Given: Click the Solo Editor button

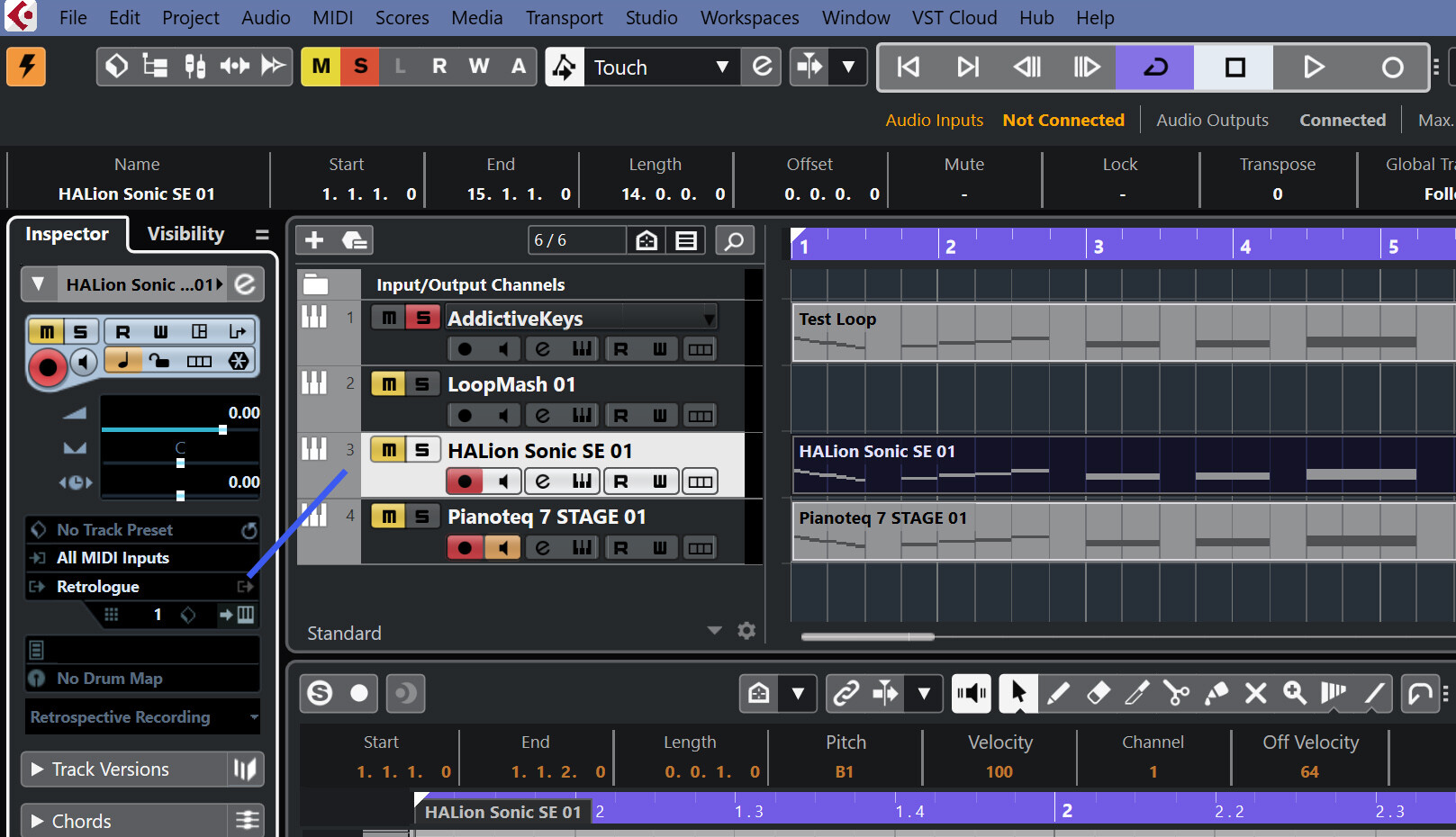Looking at the screenshot, I should coord(320,693).
